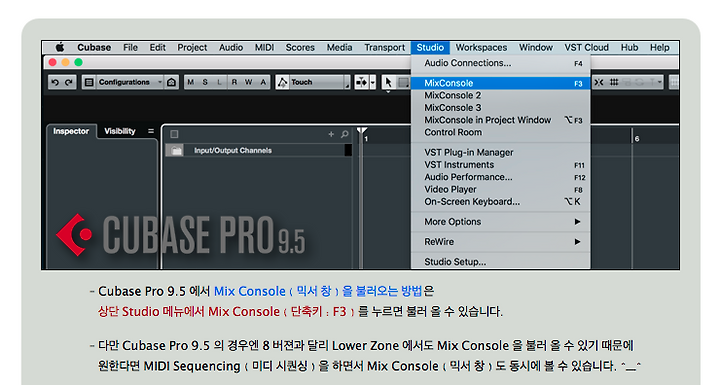
Task: Open the snap type dropdown arrow
Action: click(660, 82)
